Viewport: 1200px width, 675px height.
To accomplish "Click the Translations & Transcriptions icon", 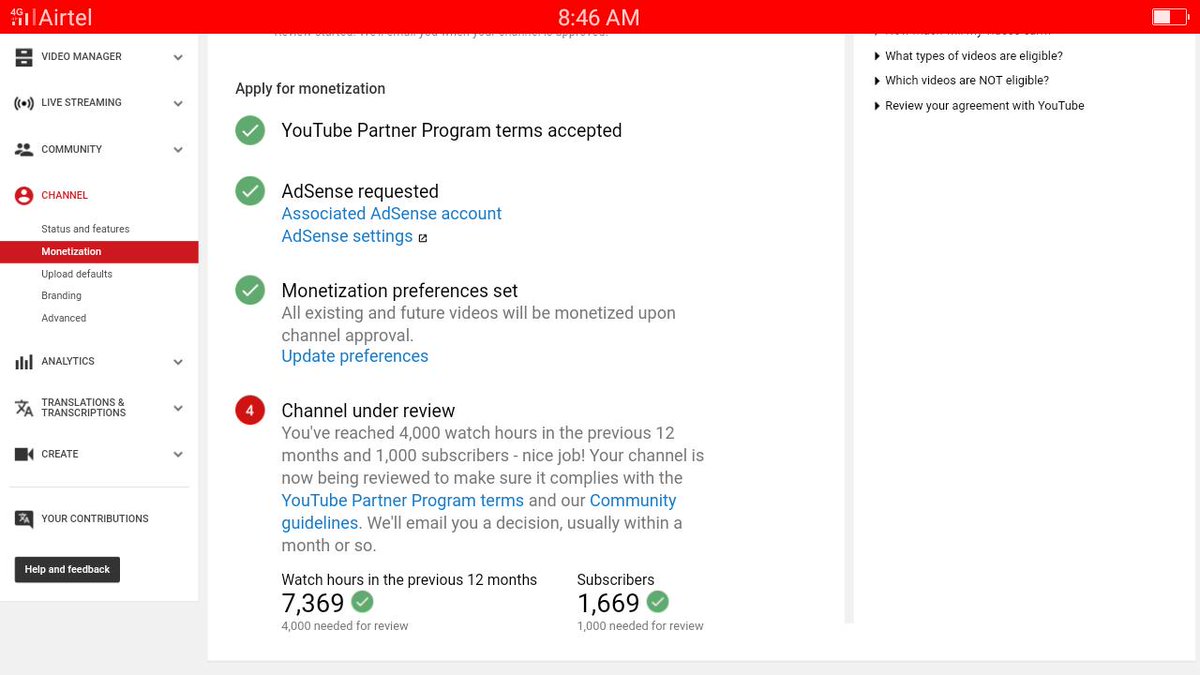I will (24, 408).
